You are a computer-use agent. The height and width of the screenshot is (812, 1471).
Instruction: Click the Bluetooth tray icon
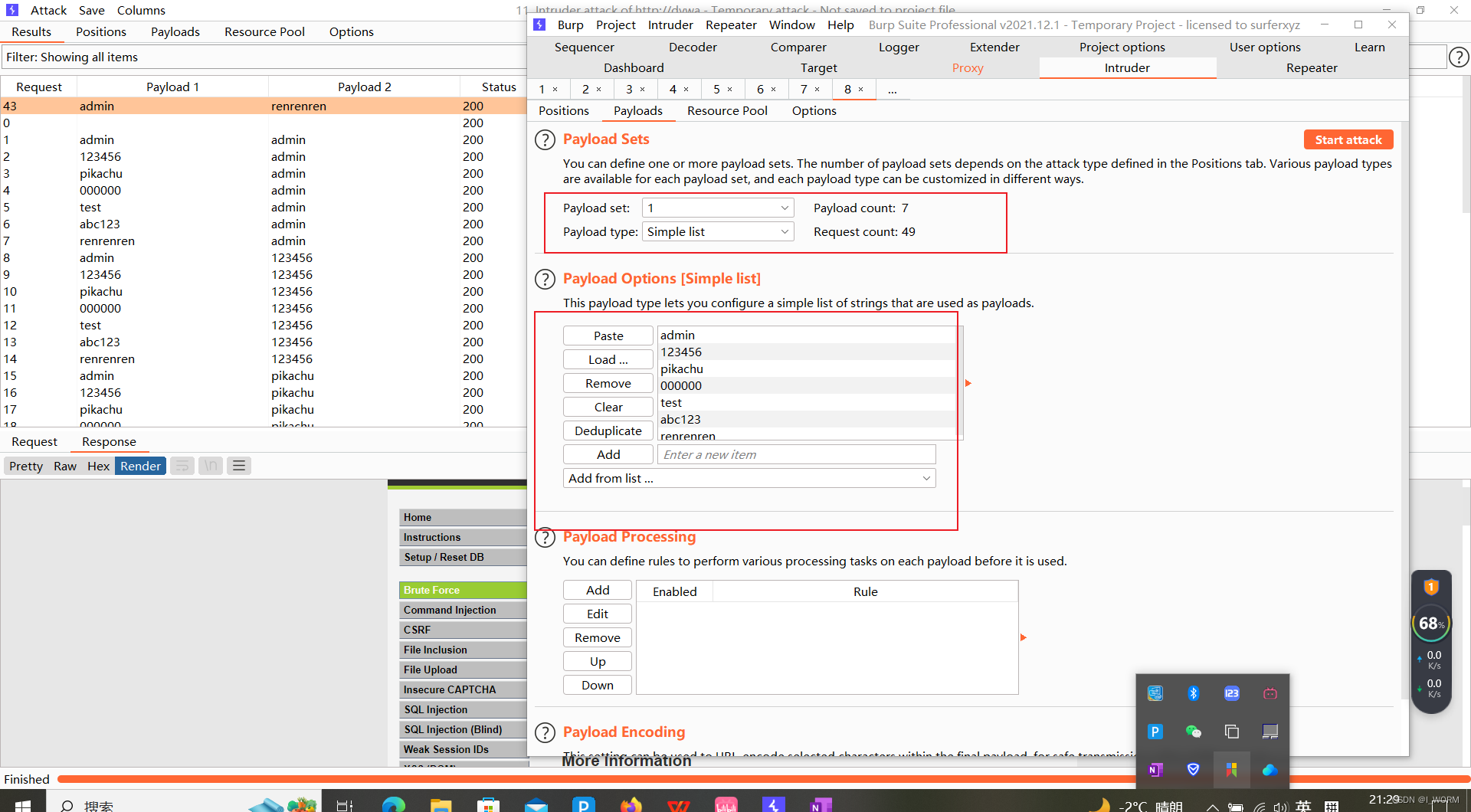click(1194, 693)
